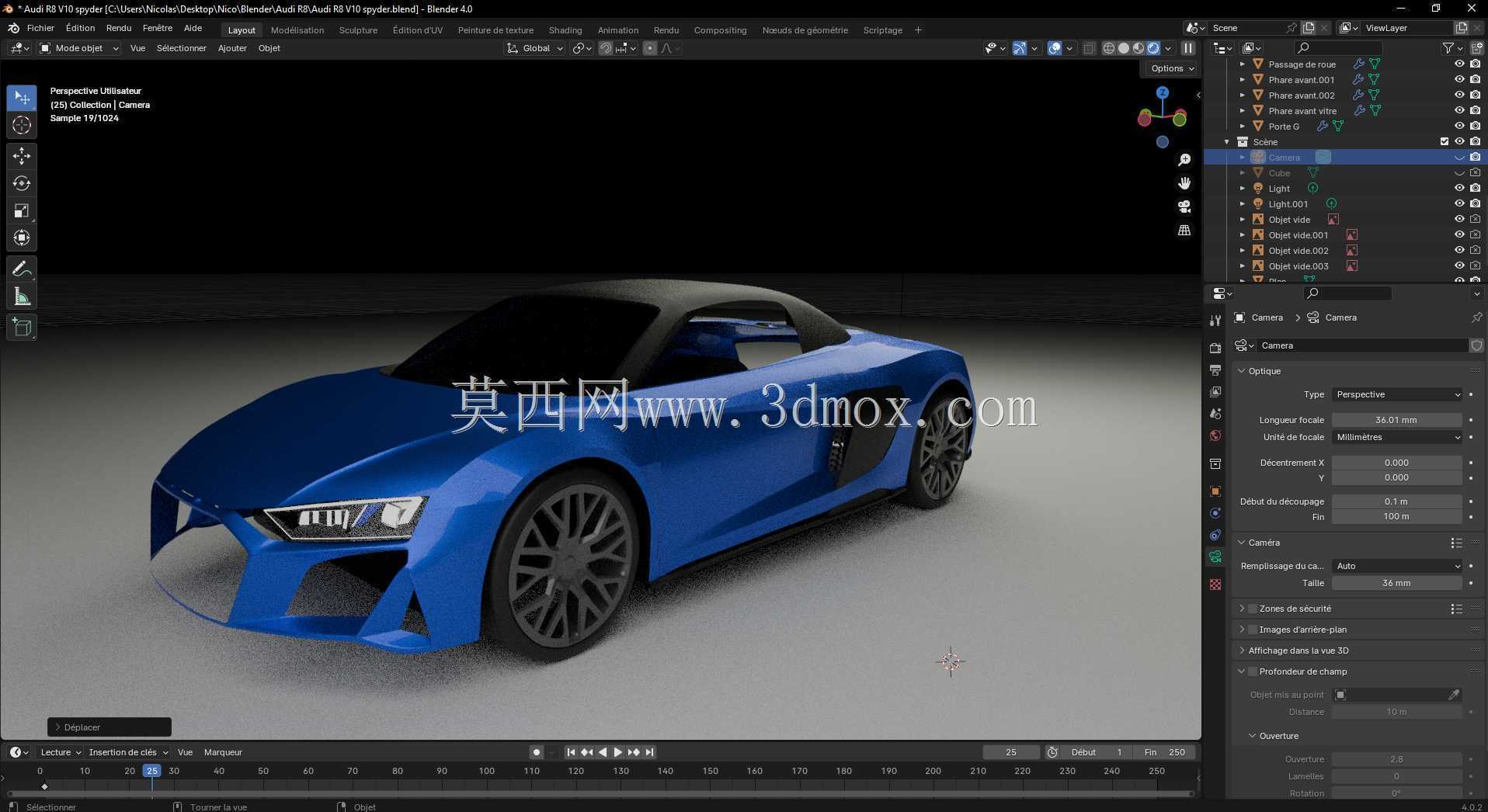
Task: Disable Light.001 in renders
Action: pyautogui.click(x=1475, y=204)
